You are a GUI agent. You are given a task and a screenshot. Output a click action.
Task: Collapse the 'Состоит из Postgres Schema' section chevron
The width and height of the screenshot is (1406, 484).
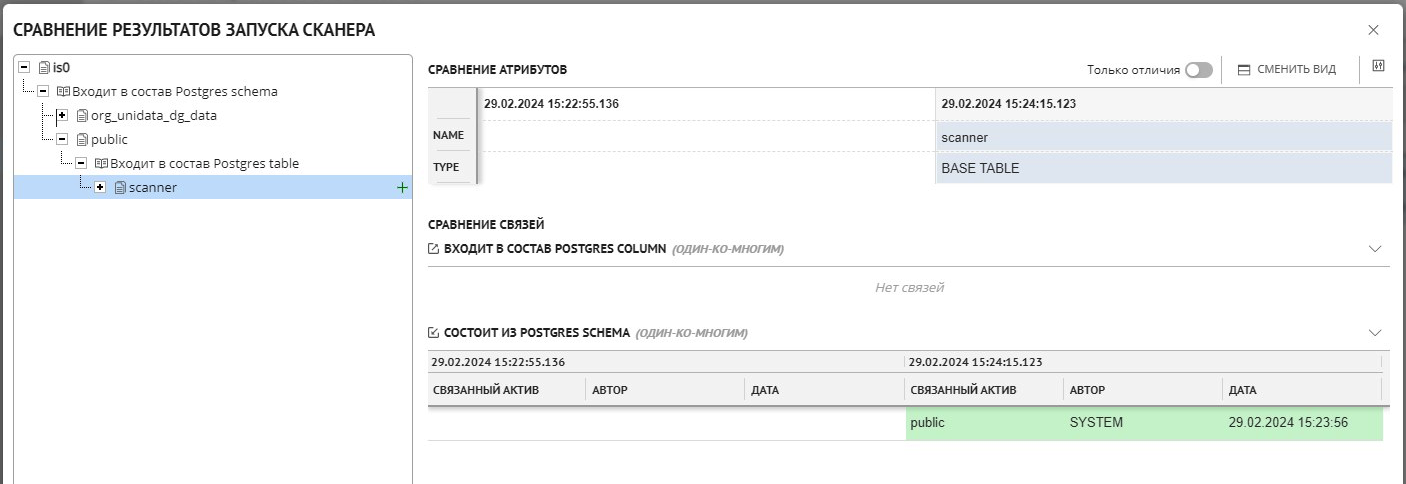[1374, 333]
